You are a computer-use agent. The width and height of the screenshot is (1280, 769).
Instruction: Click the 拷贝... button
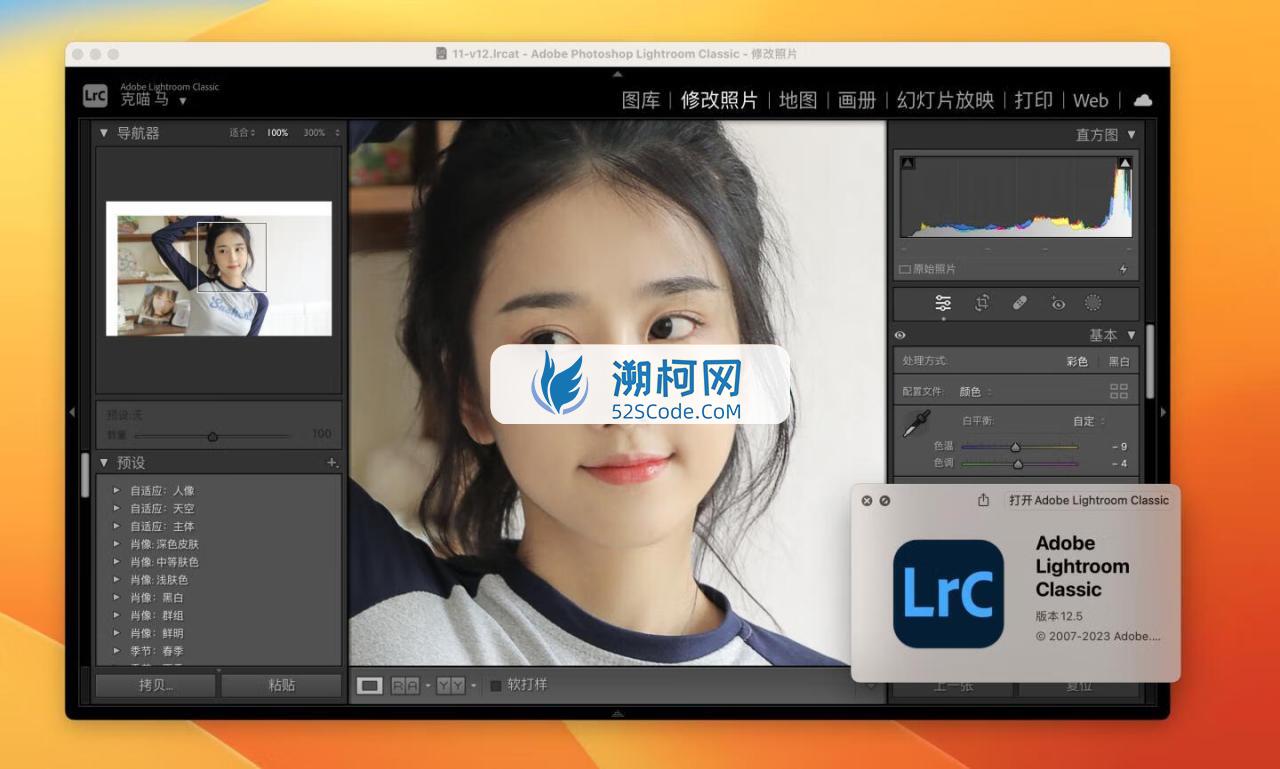click(x=155, y=685)
